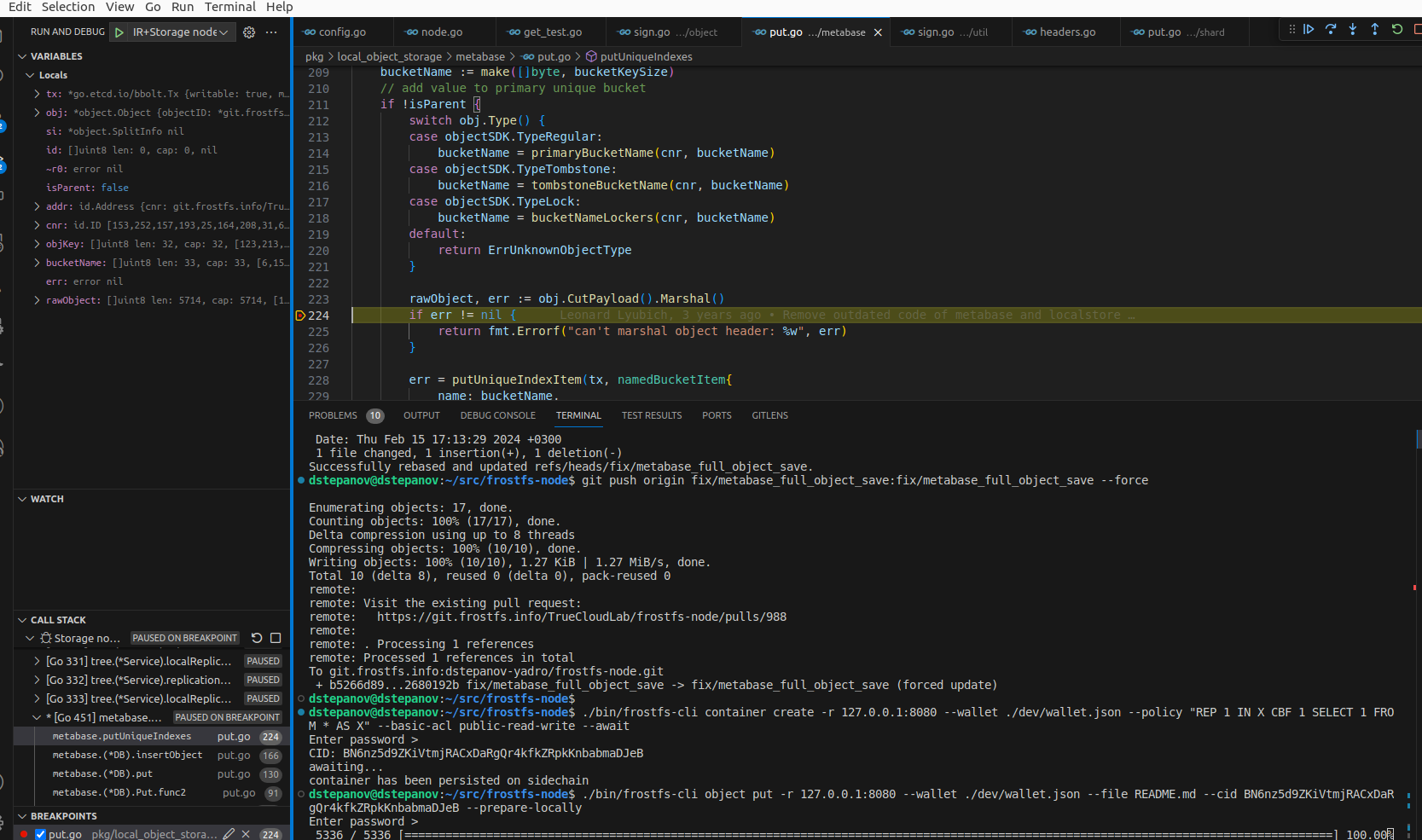The image size is (1422, 840).
Task: Open the Selection menu
Action: (x=68, y=7)
